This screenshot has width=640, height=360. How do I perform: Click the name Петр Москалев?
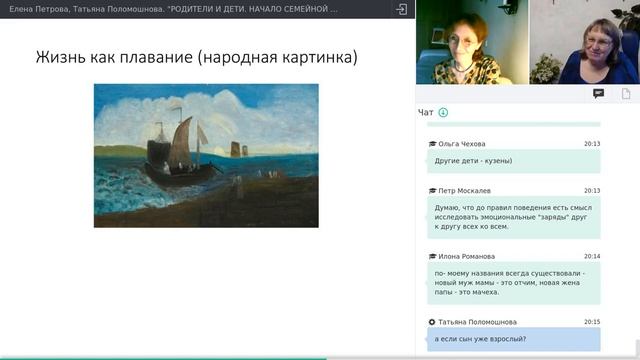[464, 191]
